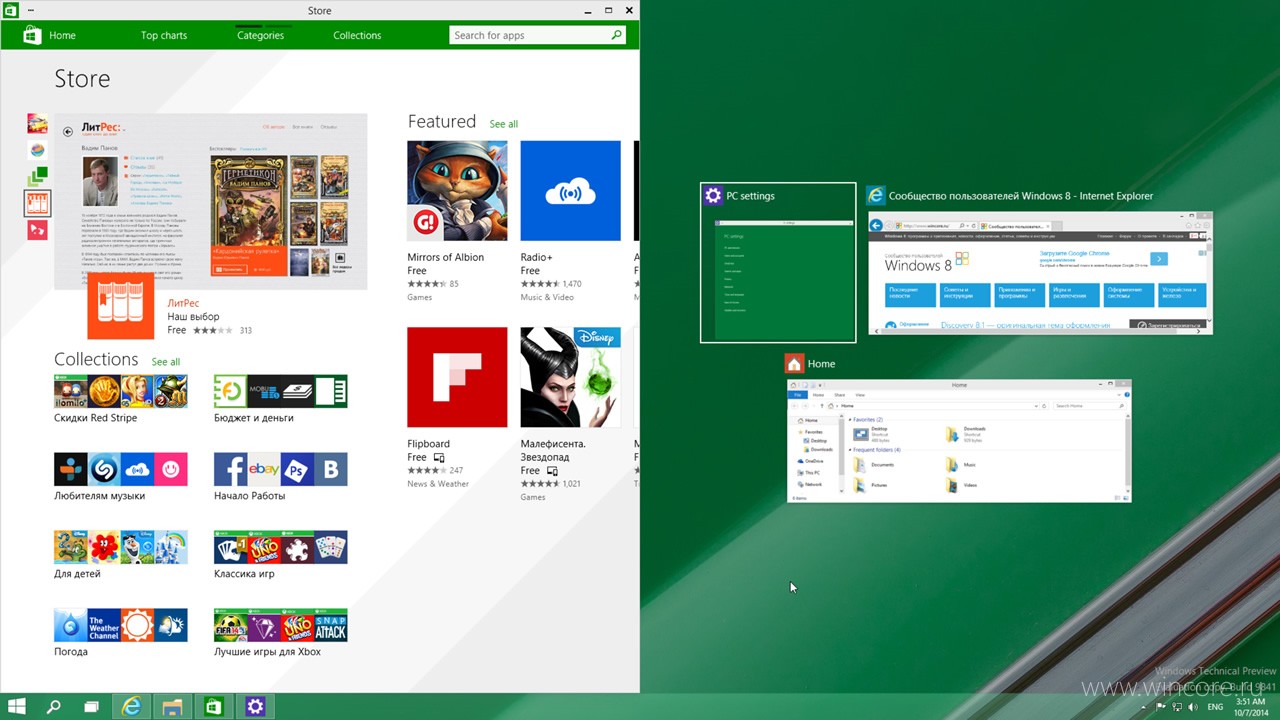Open Для детей collection banner

click(x=121, y=547)
